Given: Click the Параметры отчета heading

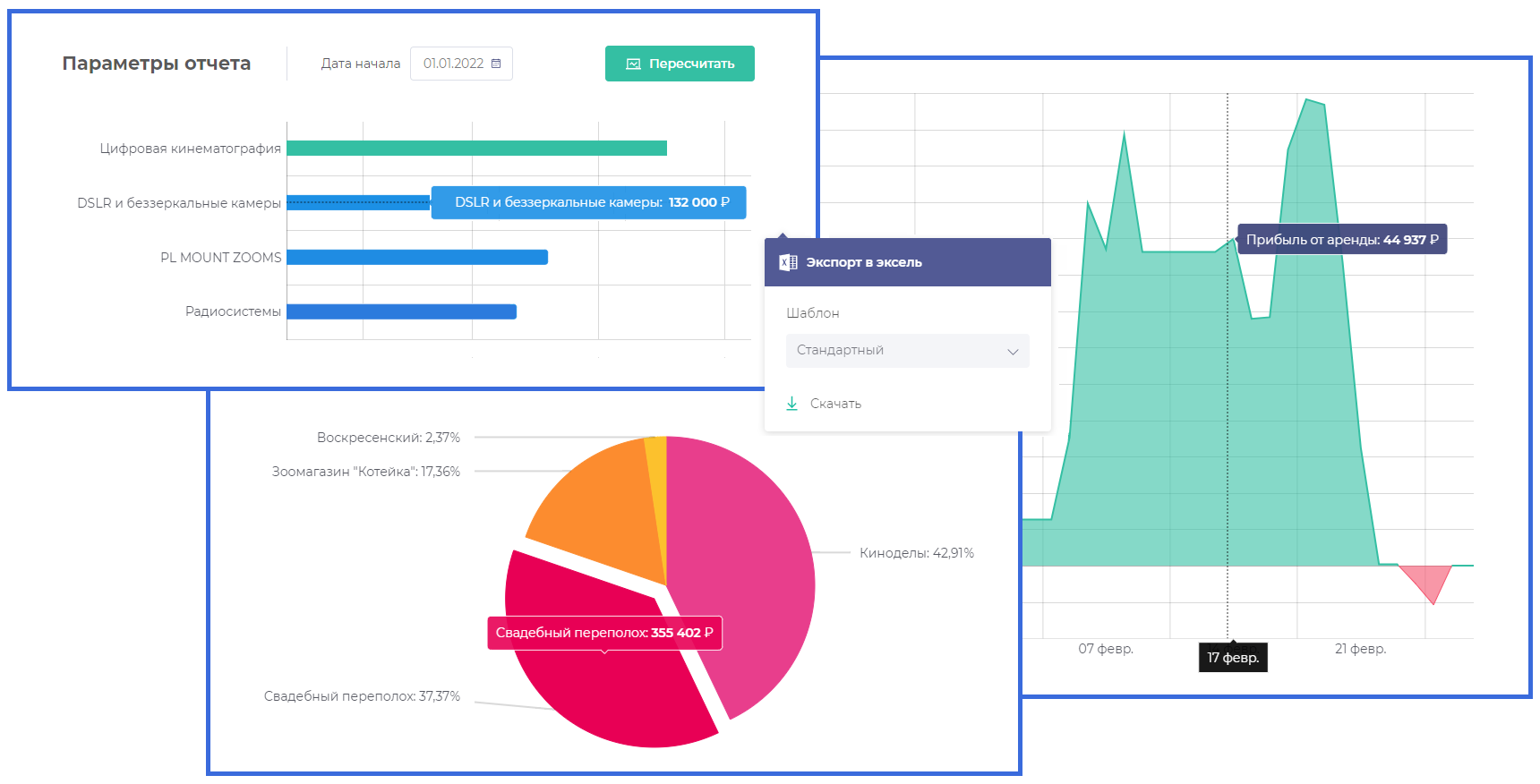Looking at the screenshot, I should (x=157, y=64).
